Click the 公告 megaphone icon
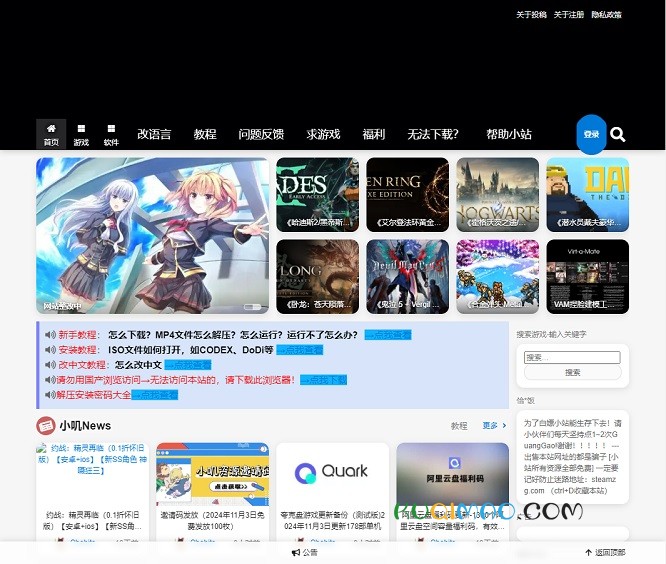 click(296, 553)
